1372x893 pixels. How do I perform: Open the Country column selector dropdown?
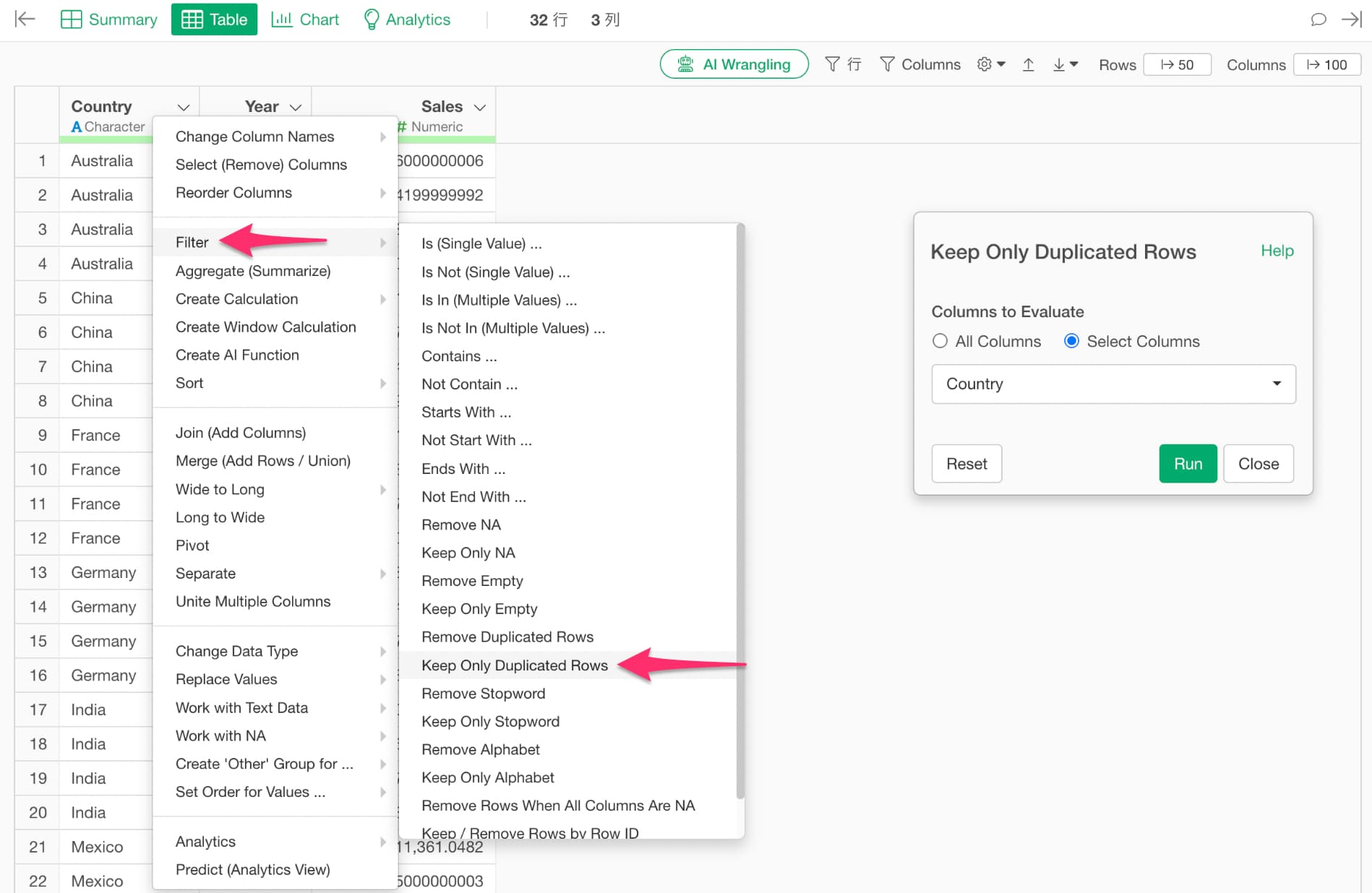[1112, 384]
